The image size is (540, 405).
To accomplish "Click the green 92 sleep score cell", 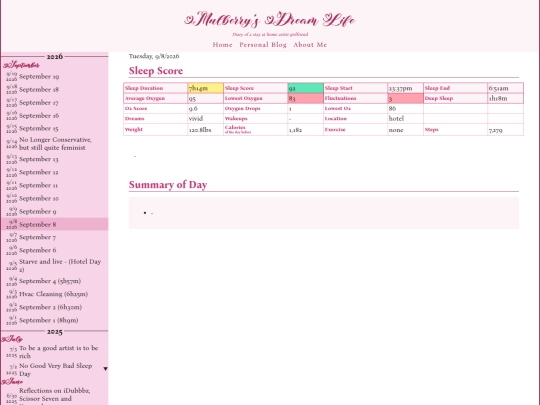I will (x=305, y=88).
